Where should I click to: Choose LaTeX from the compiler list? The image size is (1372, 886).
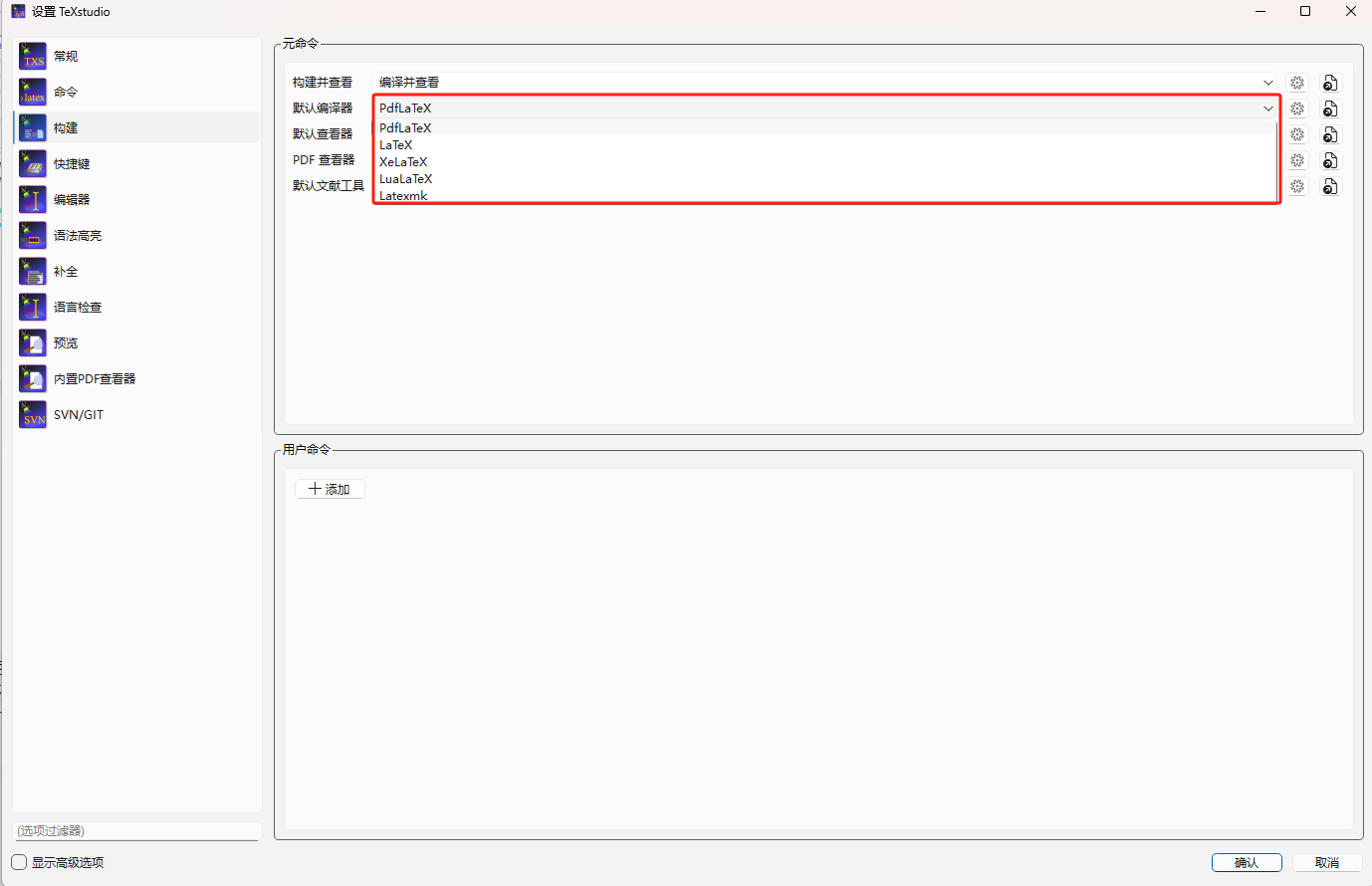(x=825, y=144)
